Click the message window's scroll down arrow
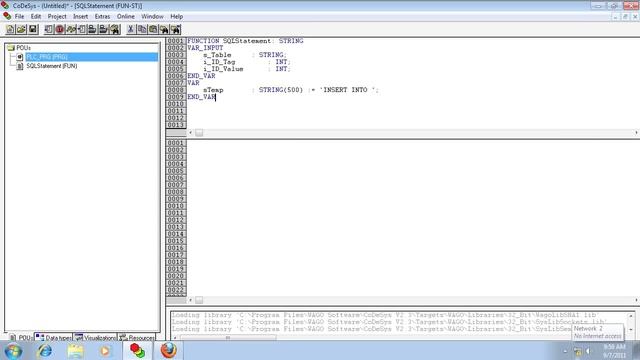This screenshot has width=640, height=360. point(631,329)
